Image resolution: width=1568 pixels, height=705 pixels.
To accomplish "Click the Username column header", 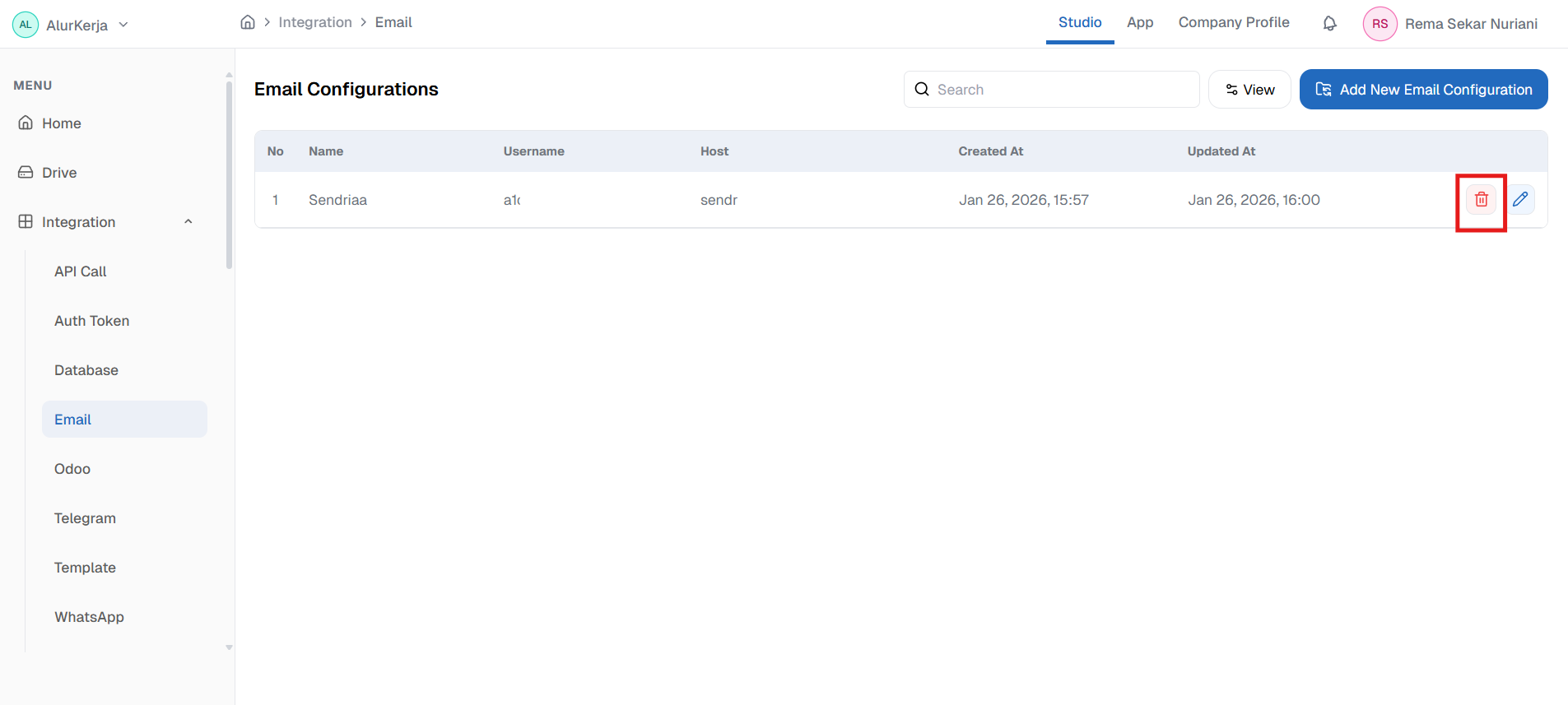I will 533,151.
